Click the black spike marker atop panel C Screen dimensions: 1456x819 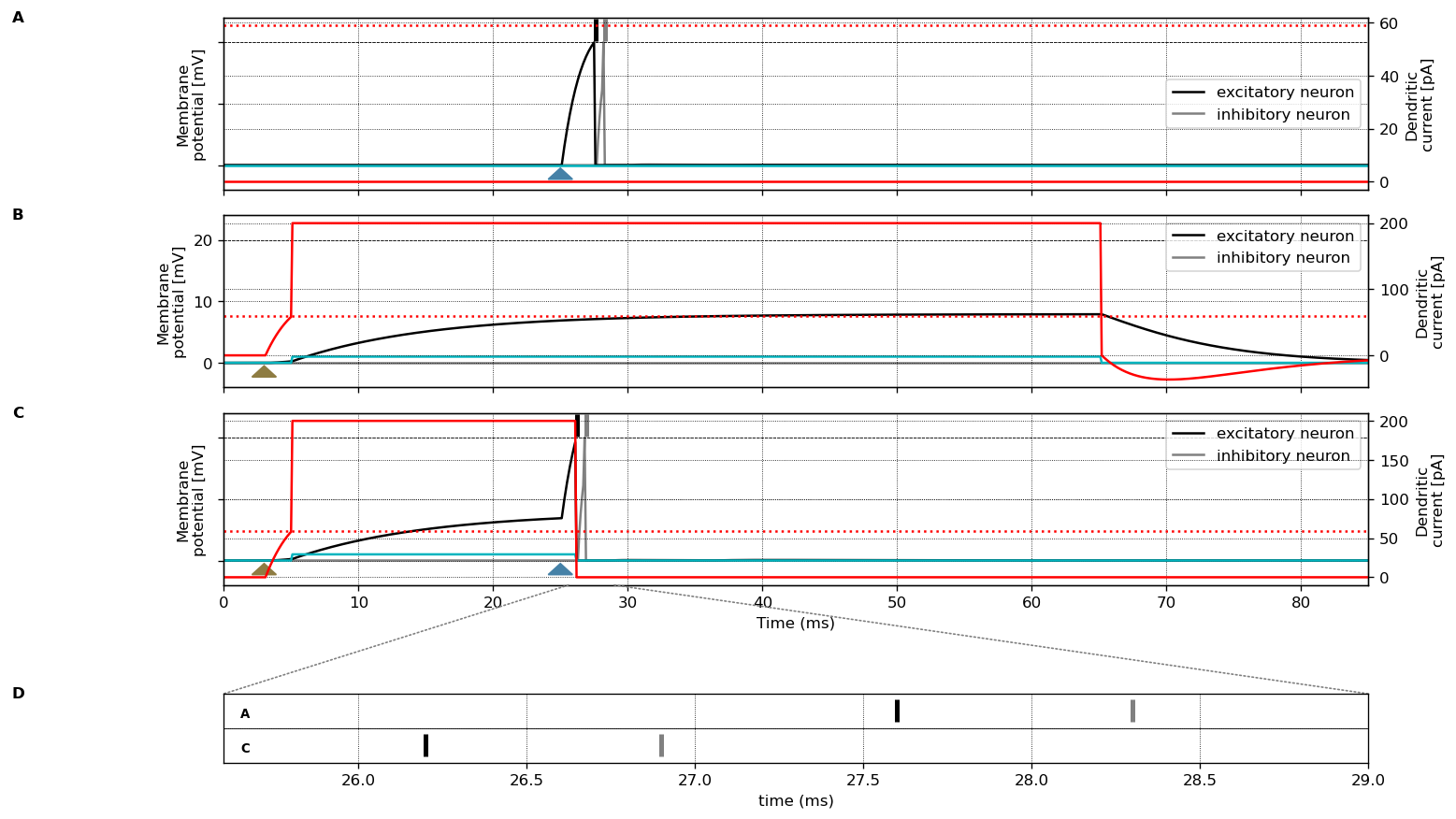point(577,425)
